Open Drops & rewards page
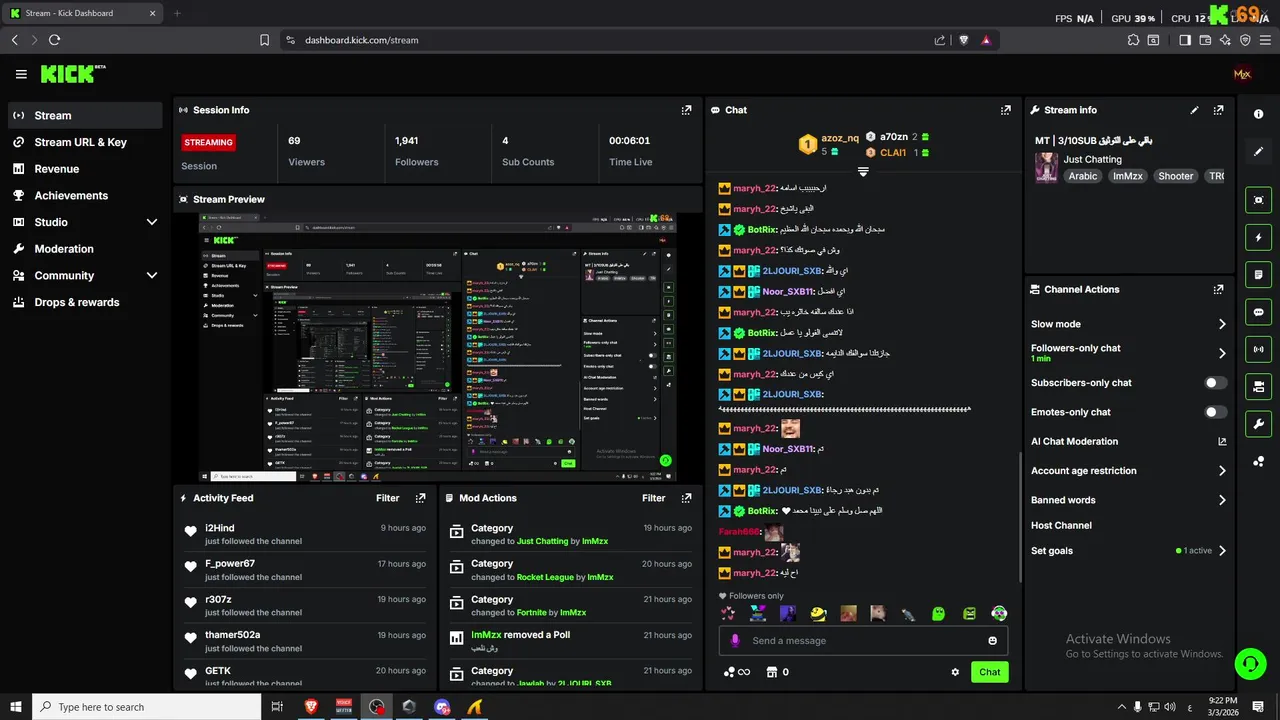1280x720 pixels. tap(84, 302)
